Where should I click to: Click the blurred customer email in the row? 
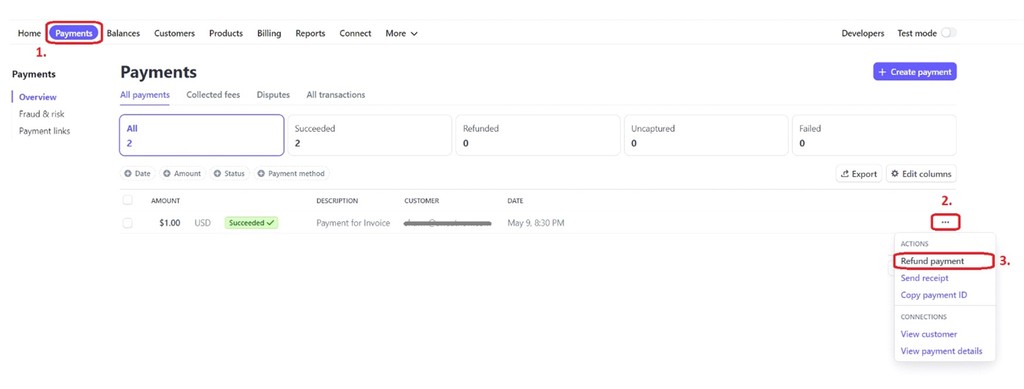coord(447,223)
